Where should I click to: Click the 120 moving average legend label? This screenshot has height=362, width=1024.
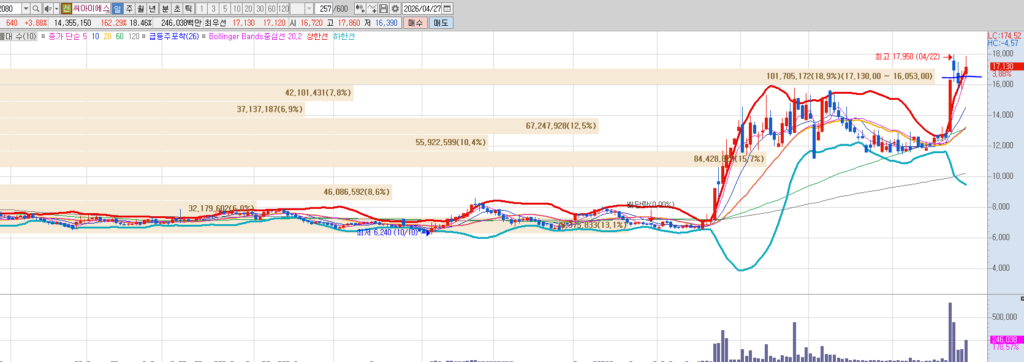(134, 36)
